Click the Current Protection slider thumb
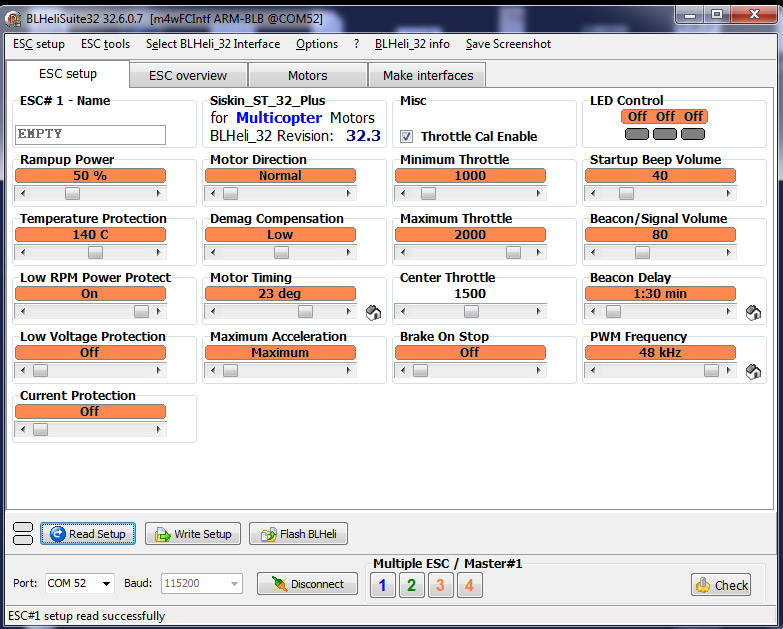The width and height of the screenshot is (783, 629). (40, 429)
